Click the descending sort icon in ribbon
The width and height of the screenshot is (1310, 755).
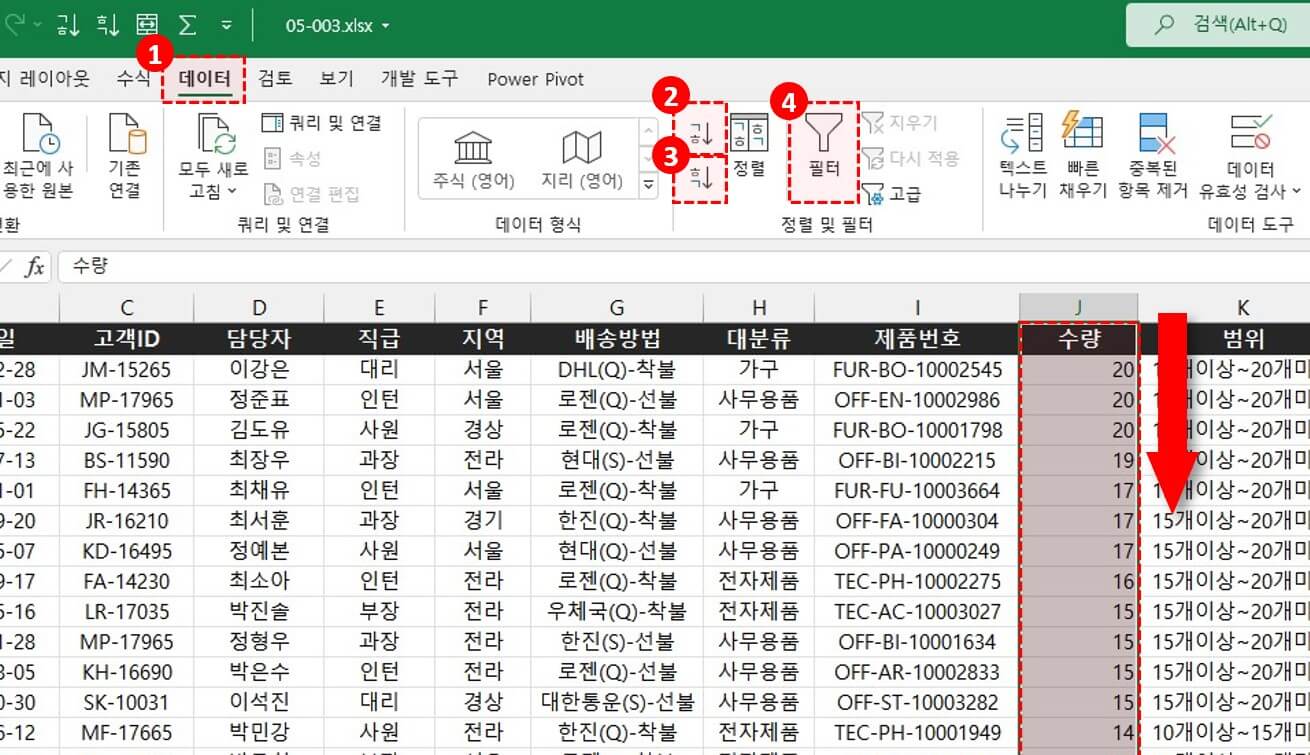point(700,177)
